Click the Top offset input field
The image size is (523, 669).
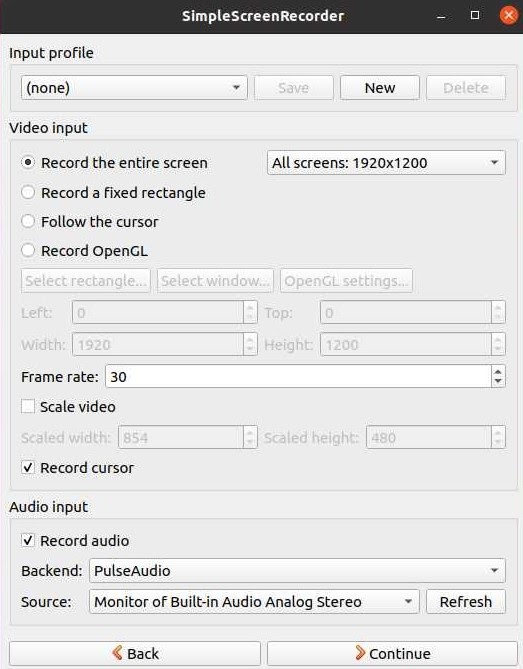click(x=406, y=312)
